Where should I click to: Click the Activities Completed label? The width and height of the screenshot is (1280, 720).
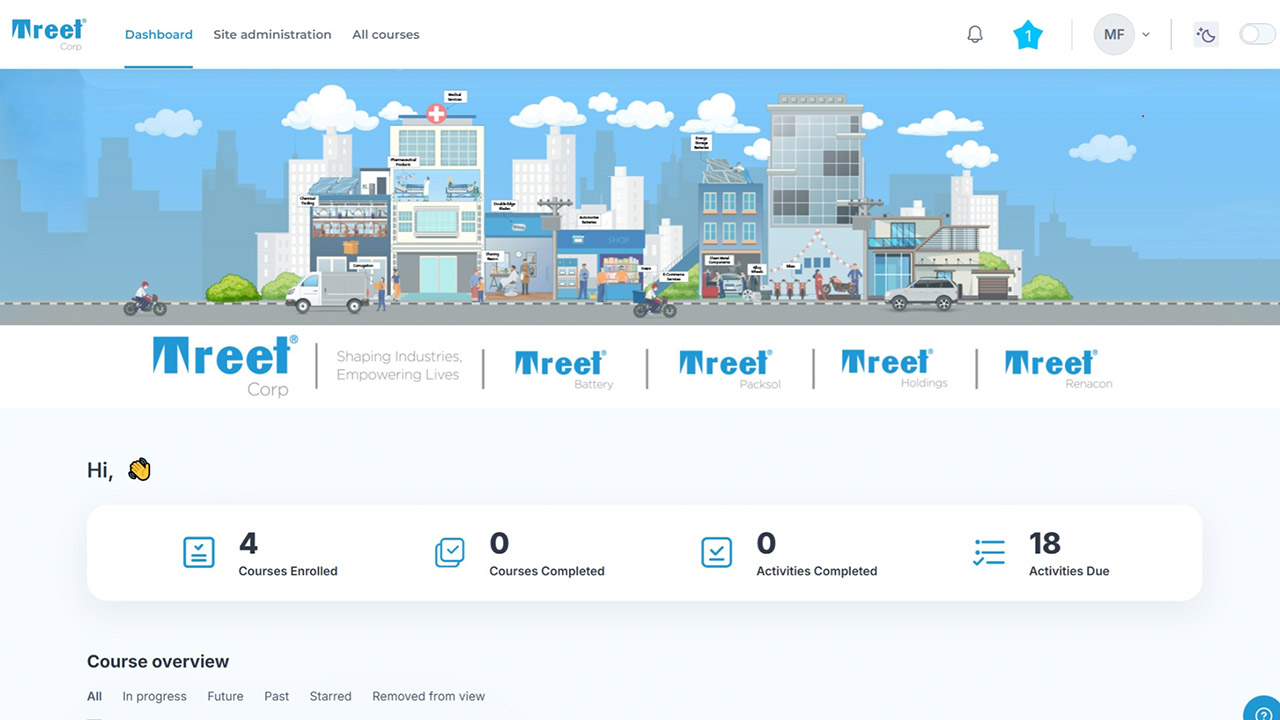pyautogui.click(x=817, y=571)
